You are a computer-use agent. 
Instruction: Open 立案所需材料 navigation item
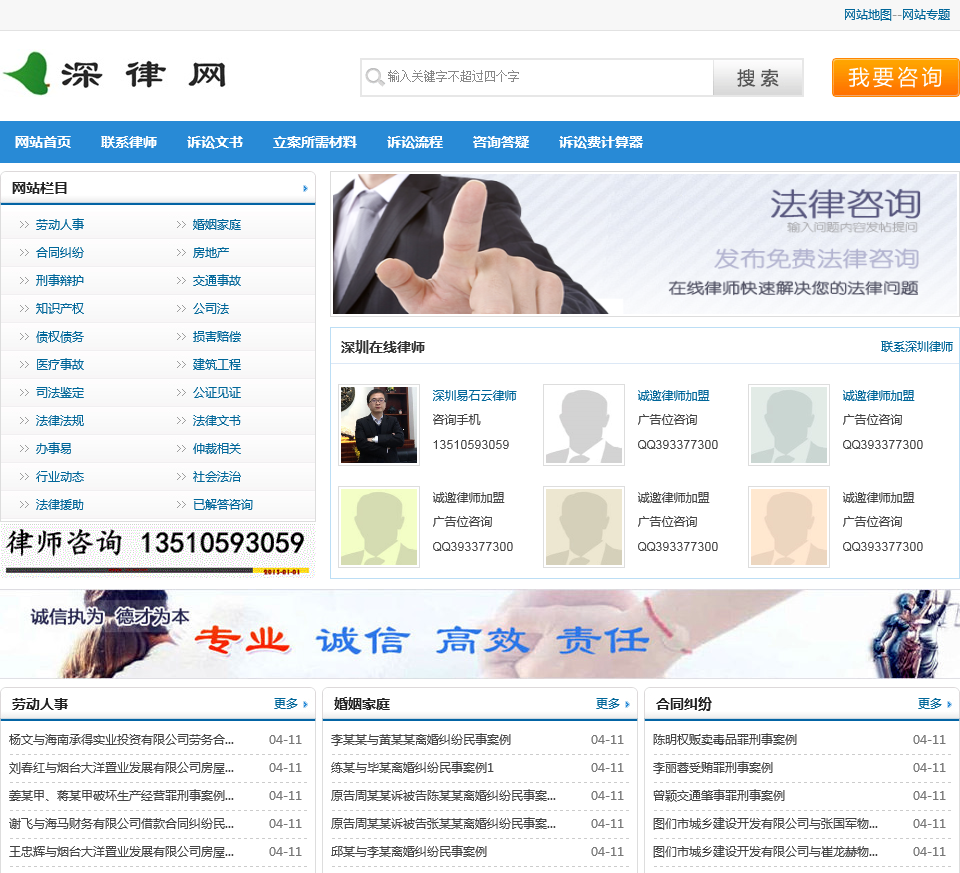pyautogui.click(x=315, y=142)
